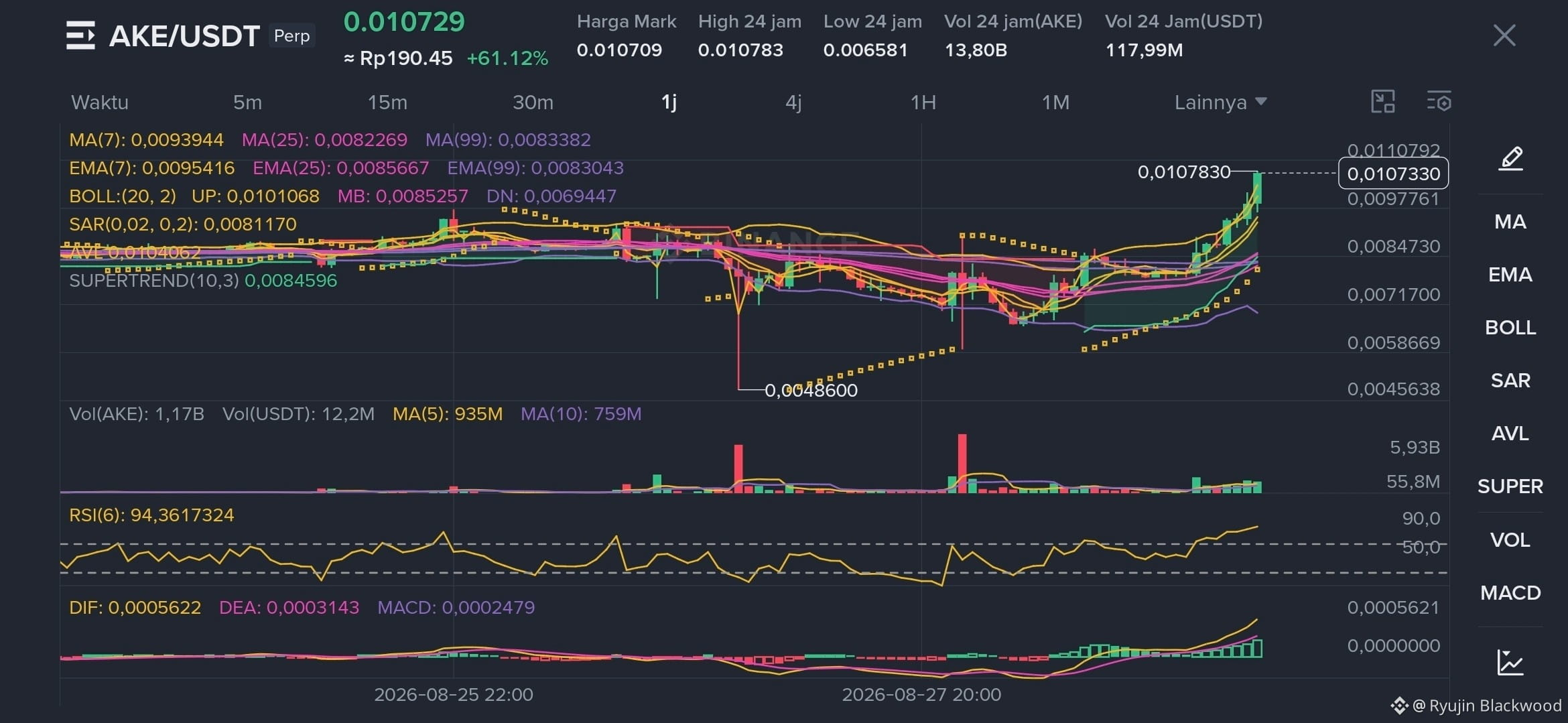
Task: Tap the EMA(99) legend label
Action: [535, 168]
